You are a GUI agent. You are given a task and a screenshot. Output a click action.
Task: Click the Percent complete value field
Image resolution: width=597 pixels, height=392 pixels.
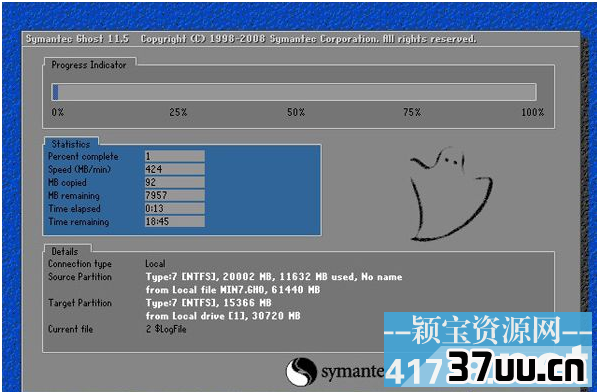pyautogui.click(x=175, y=156)
